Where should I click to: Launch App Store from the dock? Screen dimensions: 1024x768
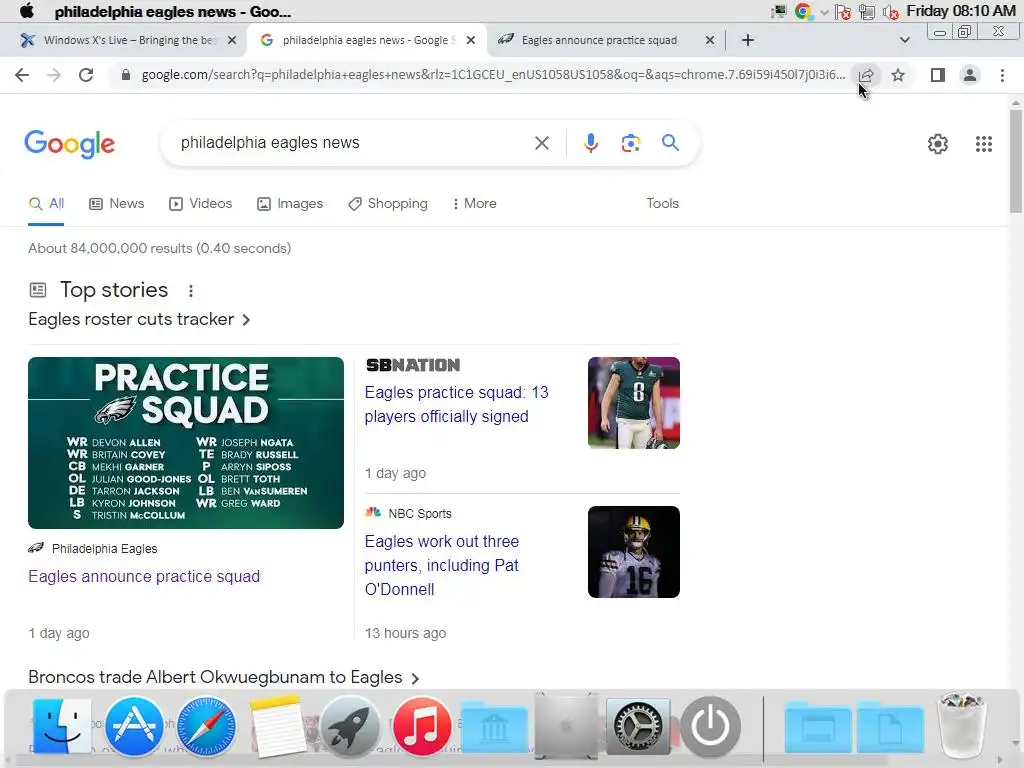134,726
